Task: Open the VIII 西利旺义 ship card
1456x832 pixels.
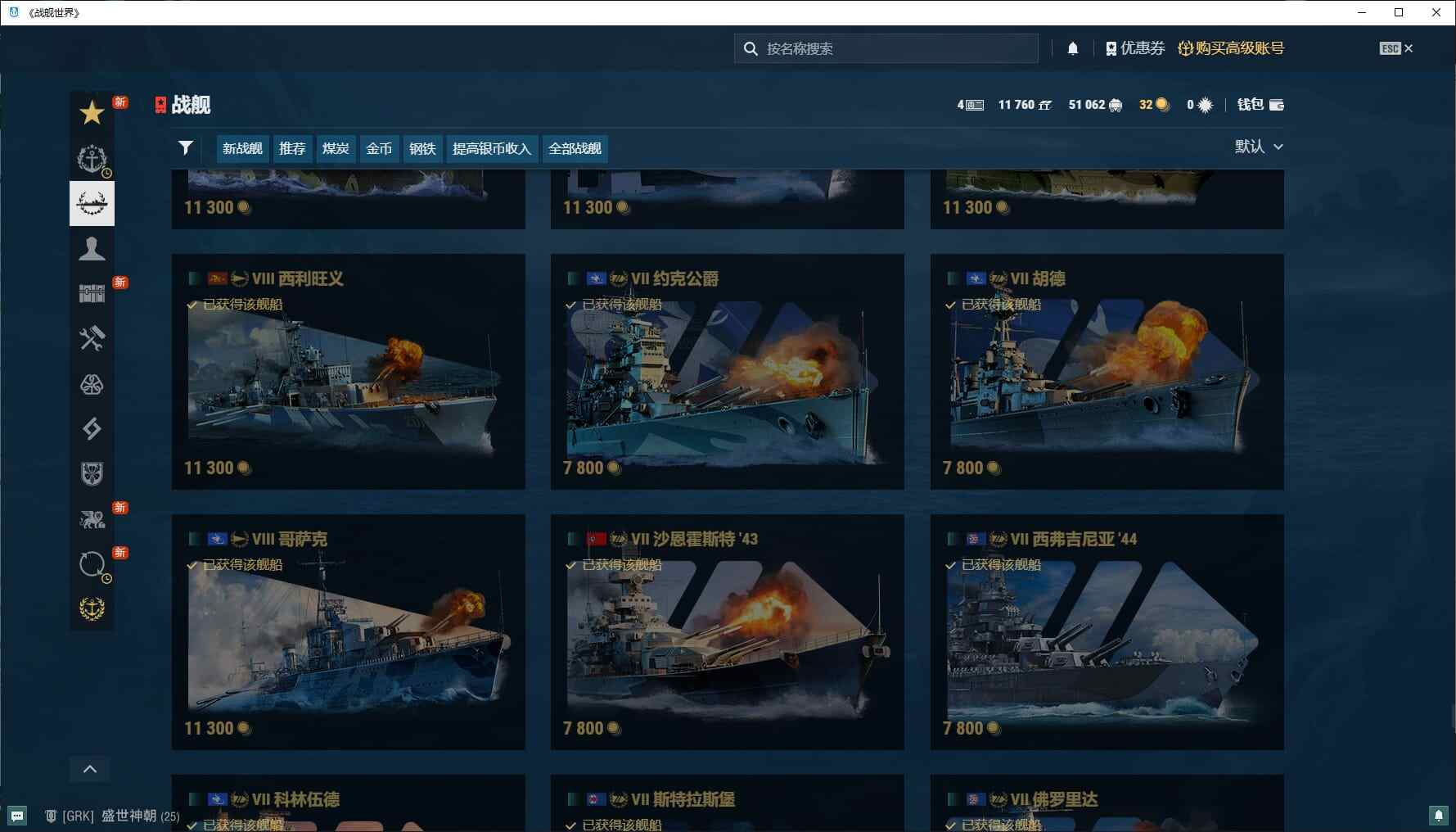Action: [349, 372]
